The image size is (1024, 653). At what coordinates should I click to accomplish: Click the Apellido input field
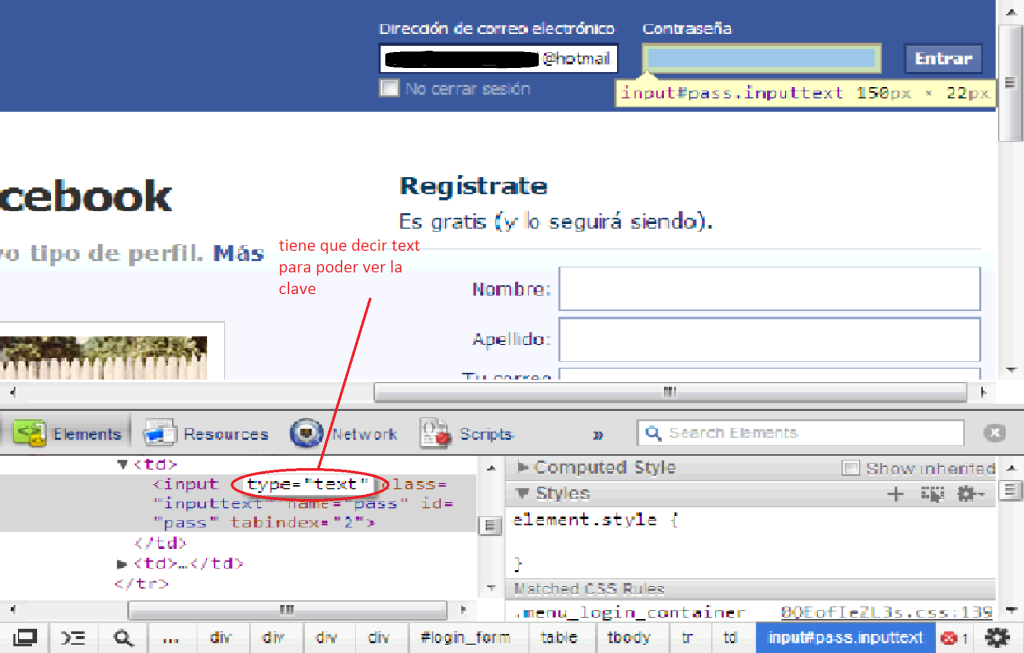tap(769, 339)
